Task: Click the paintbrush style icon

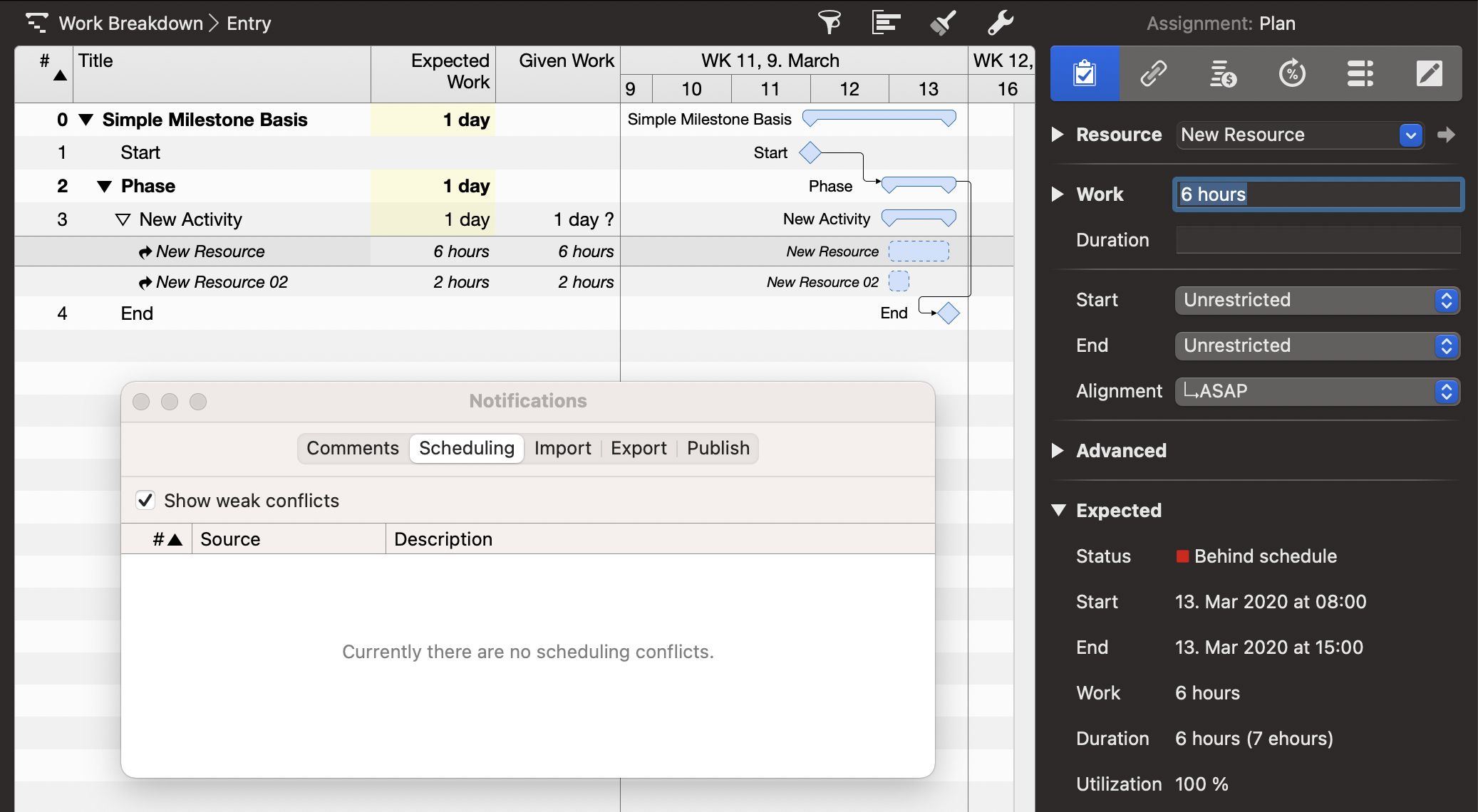Action: pyautogui.click(x=943, y=23)
